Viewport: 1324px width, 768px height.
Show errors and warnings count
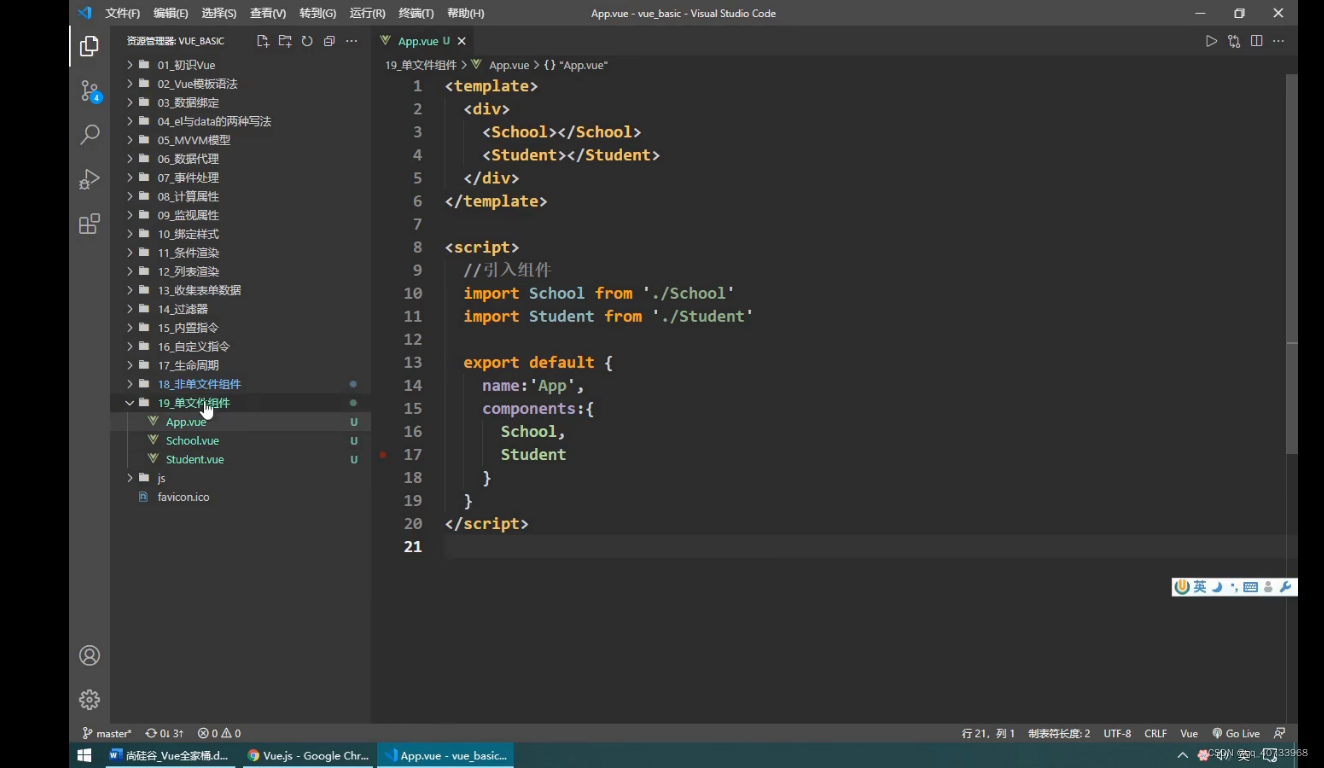[x=219, y=733]
